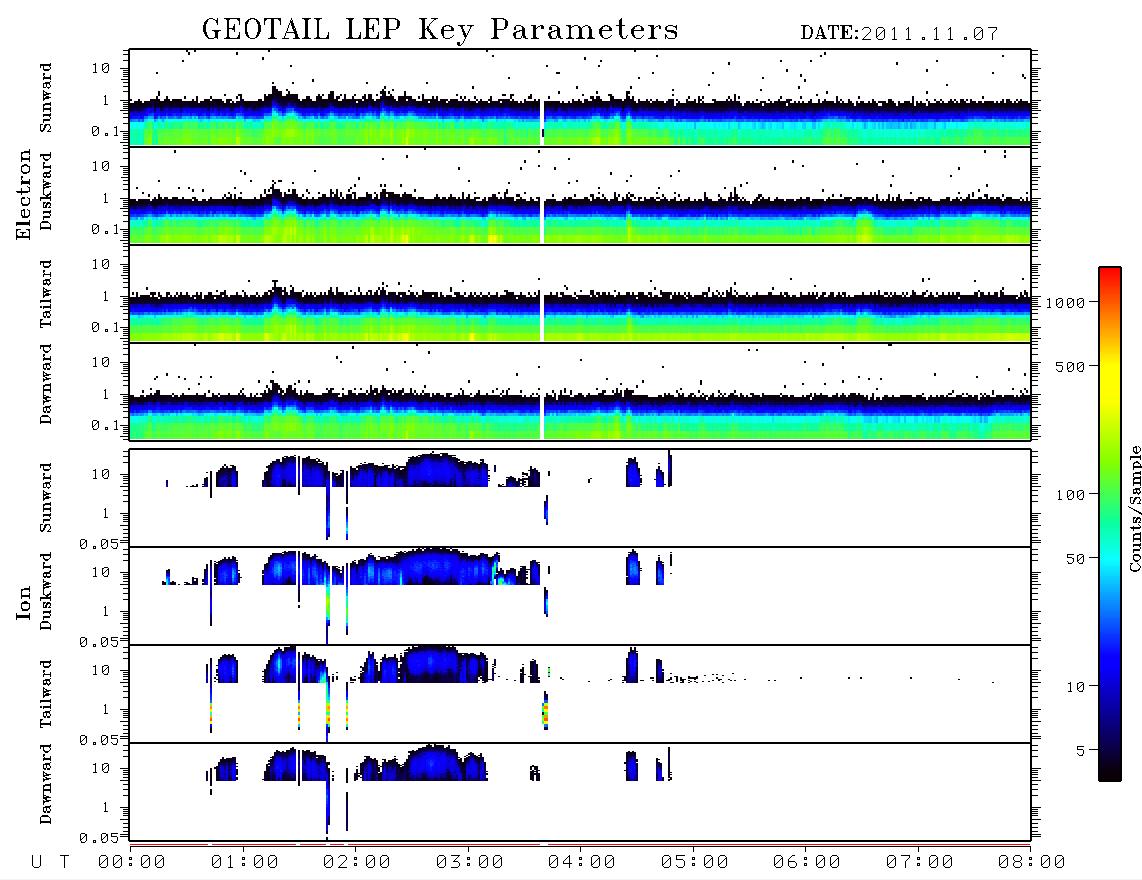Image resolution: width=1142 pixels, height=880 pixels.
Task: Click the white data gap in Electron Duskward panel
Action: point(543,221)
